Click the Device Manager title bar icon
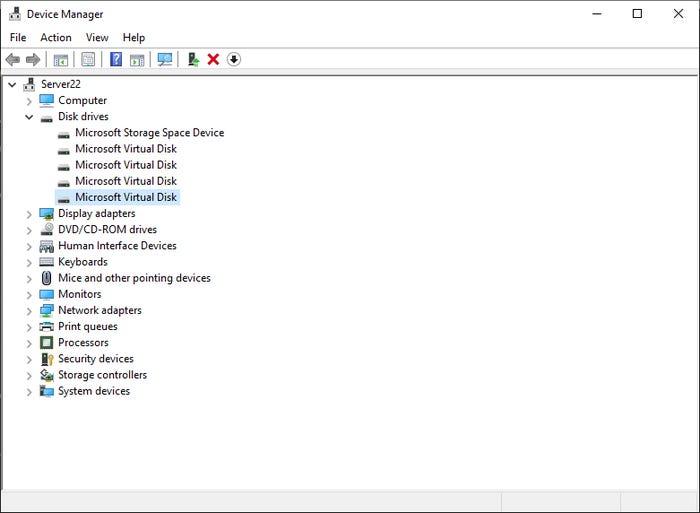This screenshot has height=513, width=700. click(15, 14)
